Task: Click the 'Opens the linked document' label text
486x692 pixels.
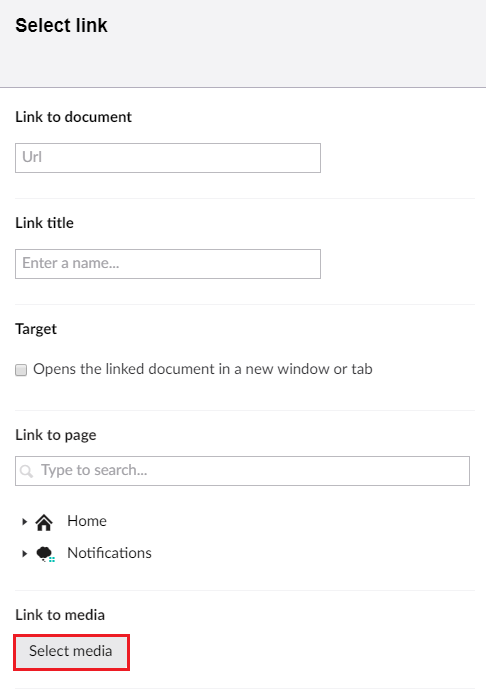Action: tap(203, 369)
